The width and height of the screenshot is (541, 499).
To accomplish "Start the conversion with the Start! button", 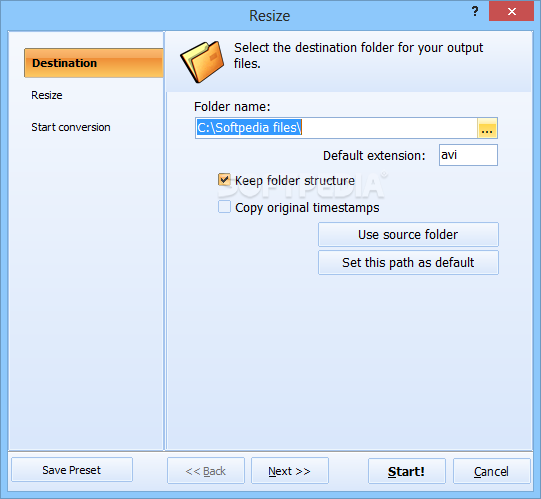I will (406, 471).
